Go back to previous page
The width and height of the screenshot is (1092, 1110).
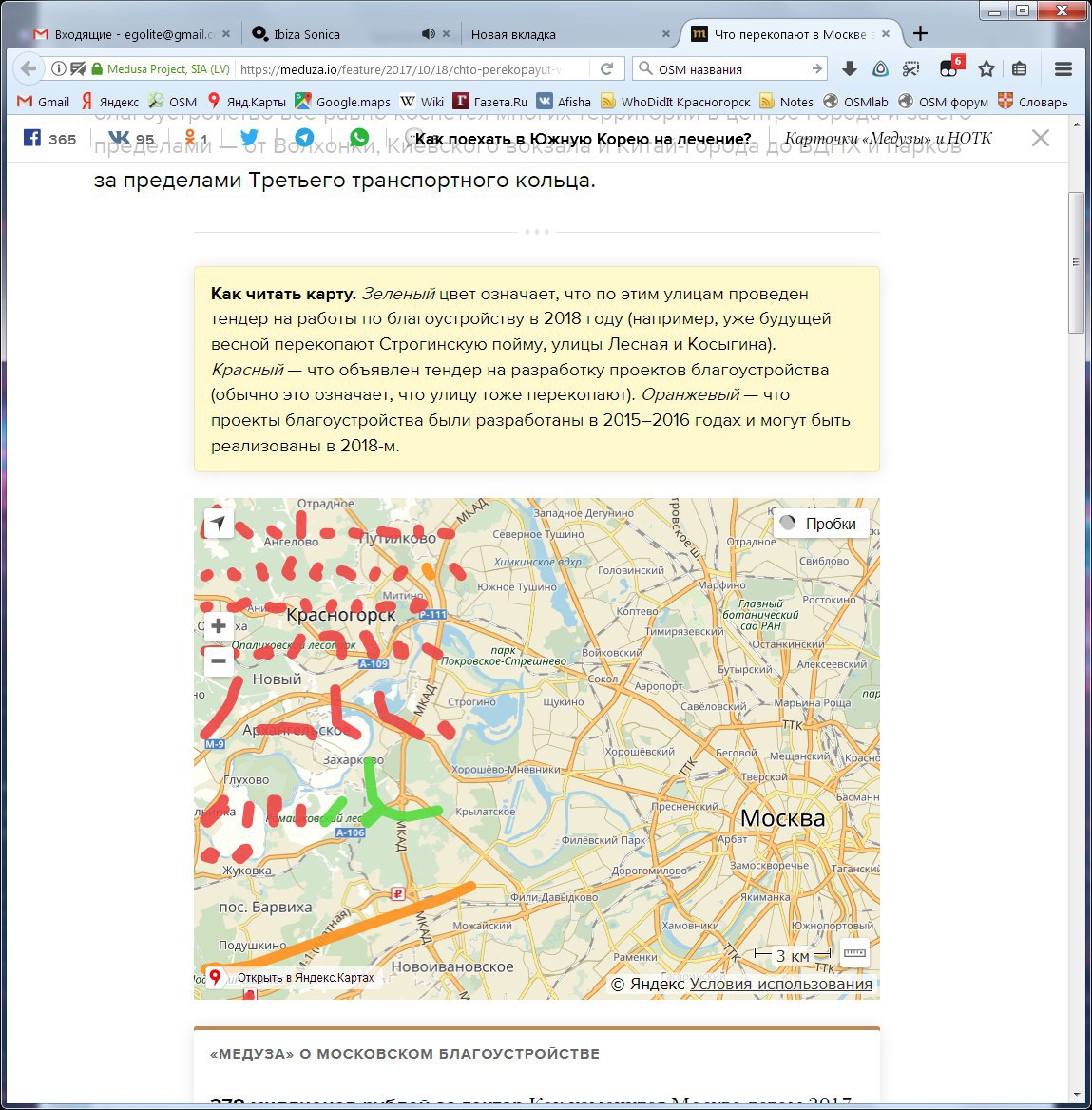coord(29,68)
